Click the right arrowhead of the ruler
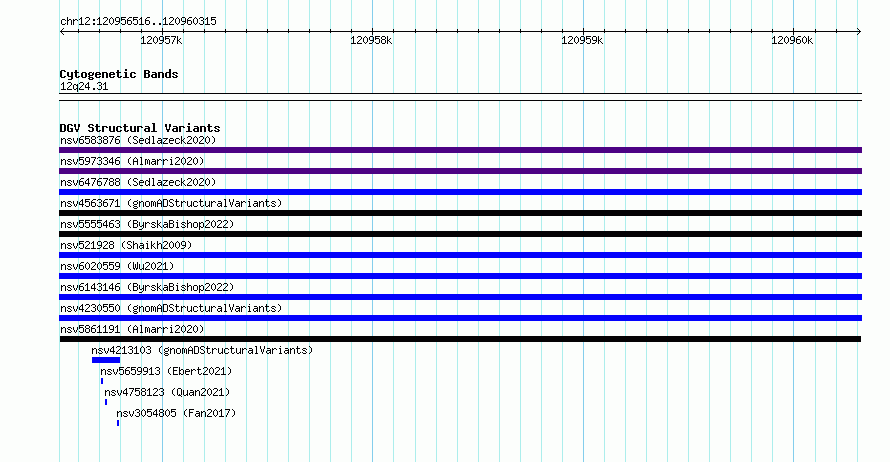Screen dimensions: 890x462 (859, 32)
